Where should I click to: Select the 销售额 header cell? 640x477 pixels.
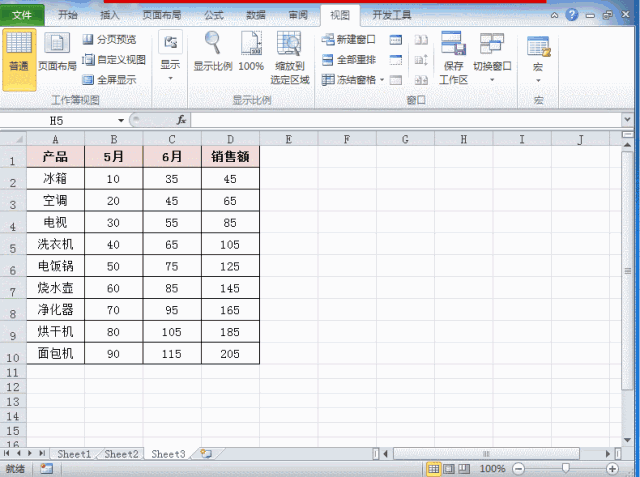click(x=230, y=157)
